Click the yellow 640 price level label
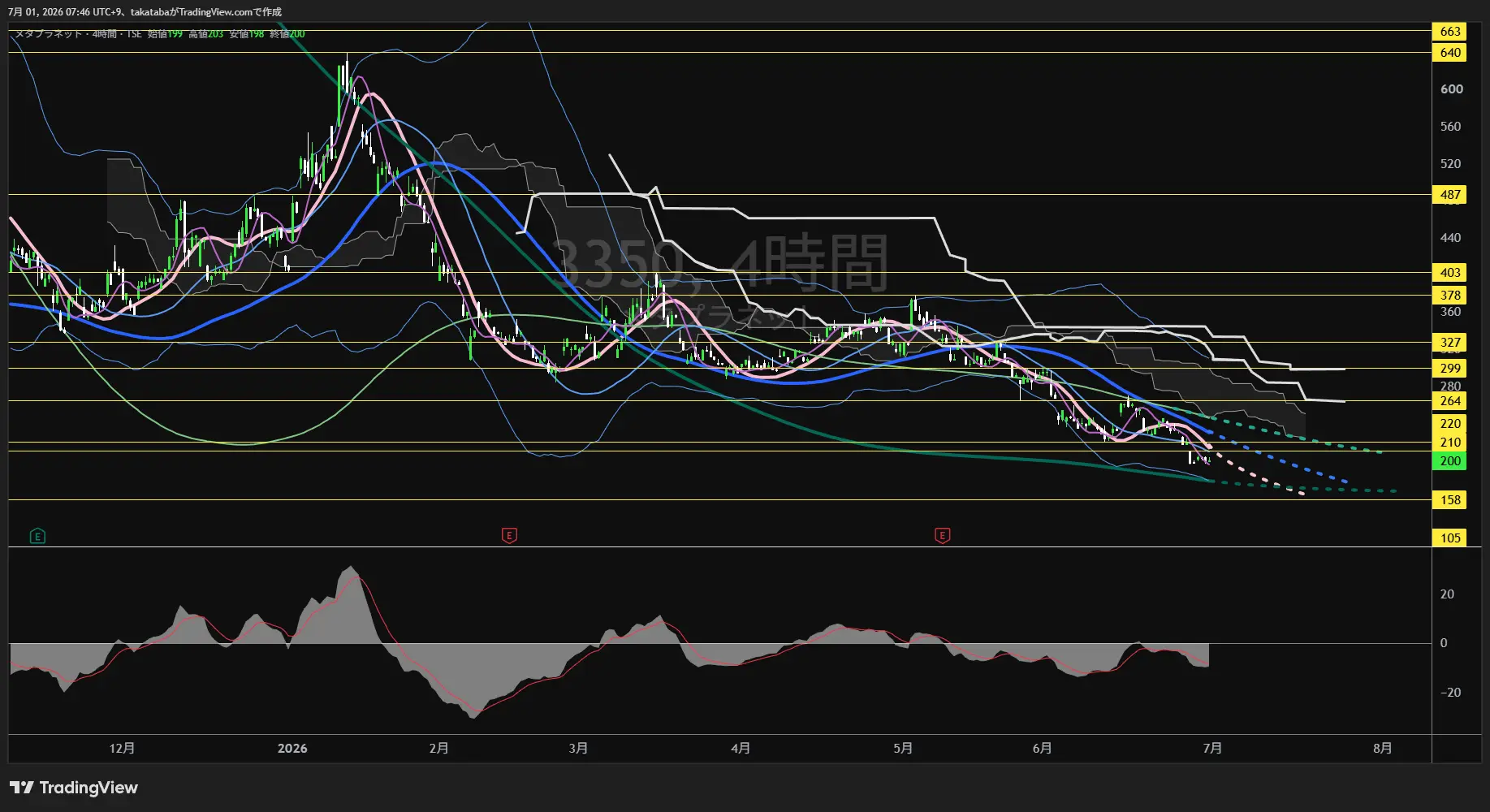1490x812 pixels. [x=1450, y=53]
